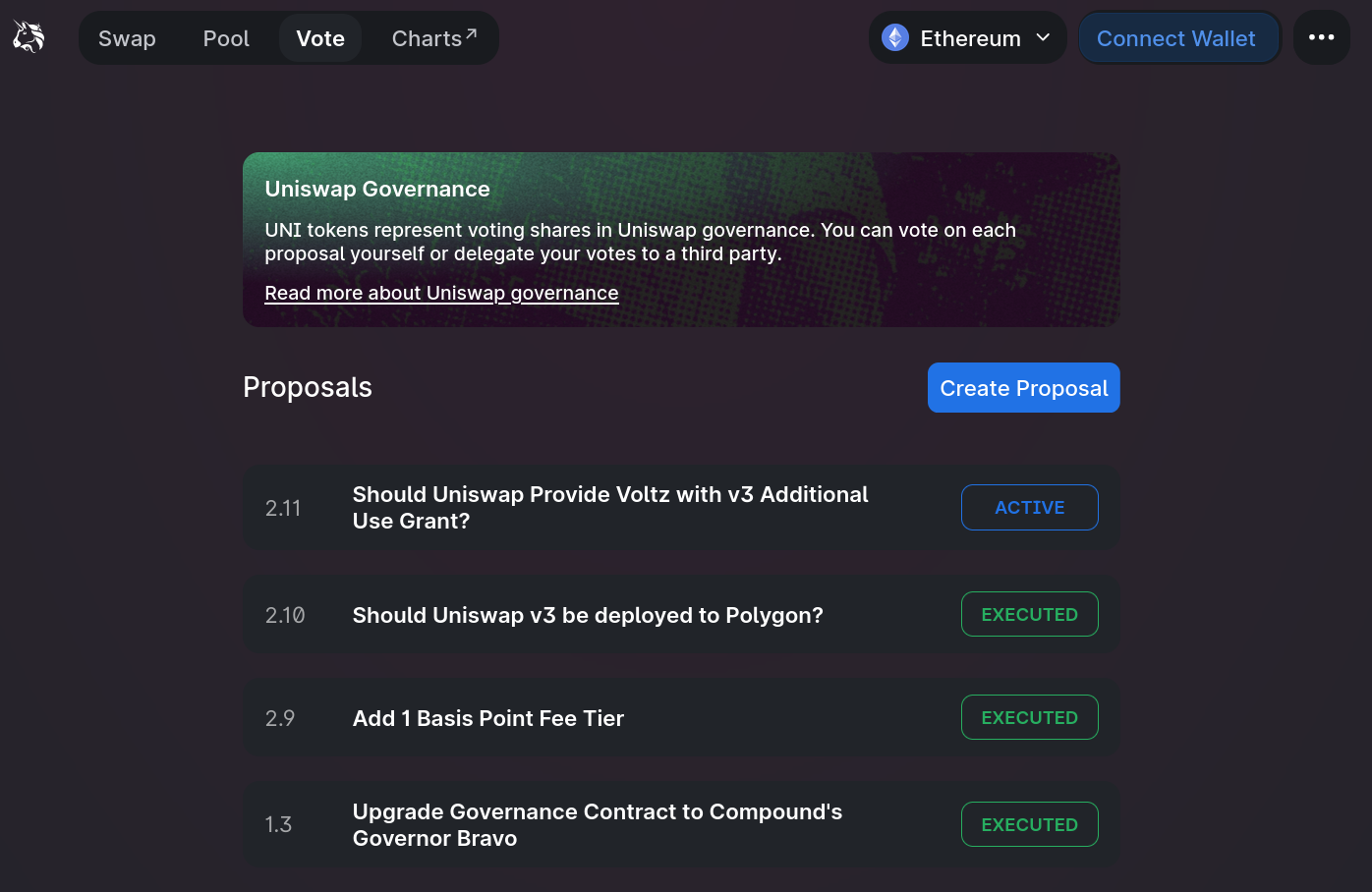The width and height of the screenshot is (1372, 892).
Task: Expand the Ethereum network dropdown chevron
Action: pyautogui.click(x=1044, y=38)
